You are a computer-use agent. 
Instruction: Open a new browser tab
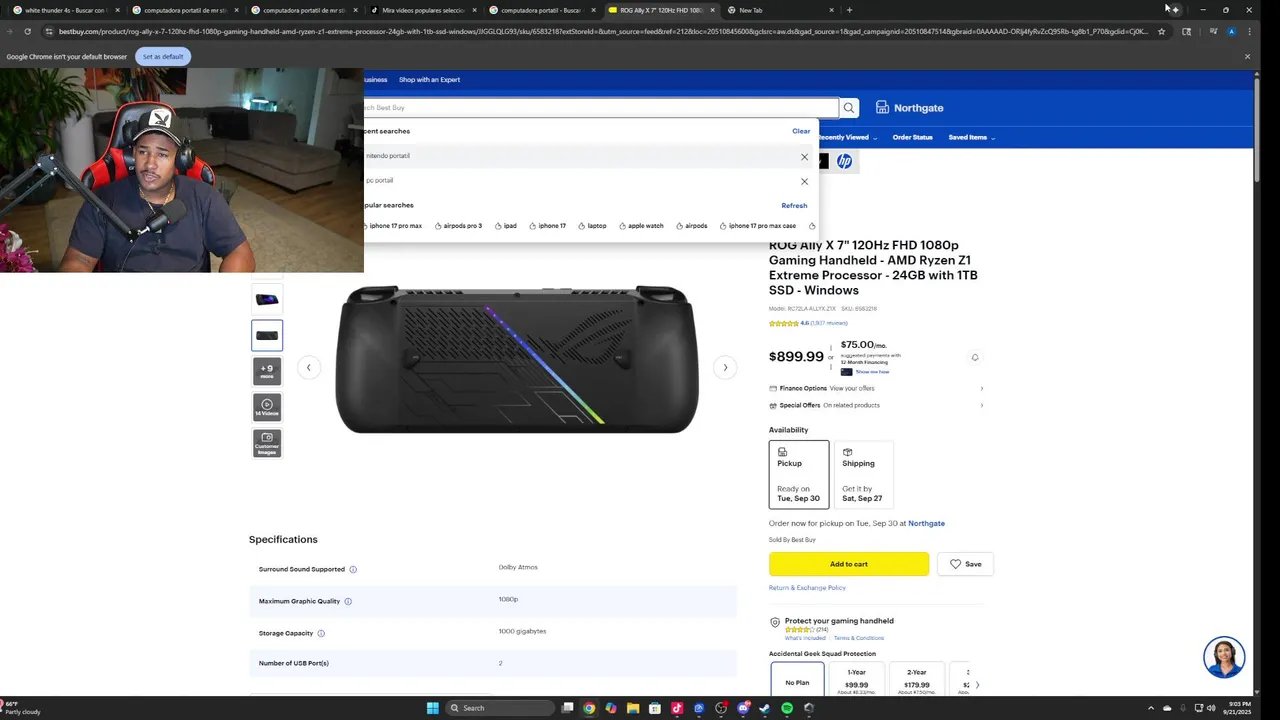pos(849,10)
